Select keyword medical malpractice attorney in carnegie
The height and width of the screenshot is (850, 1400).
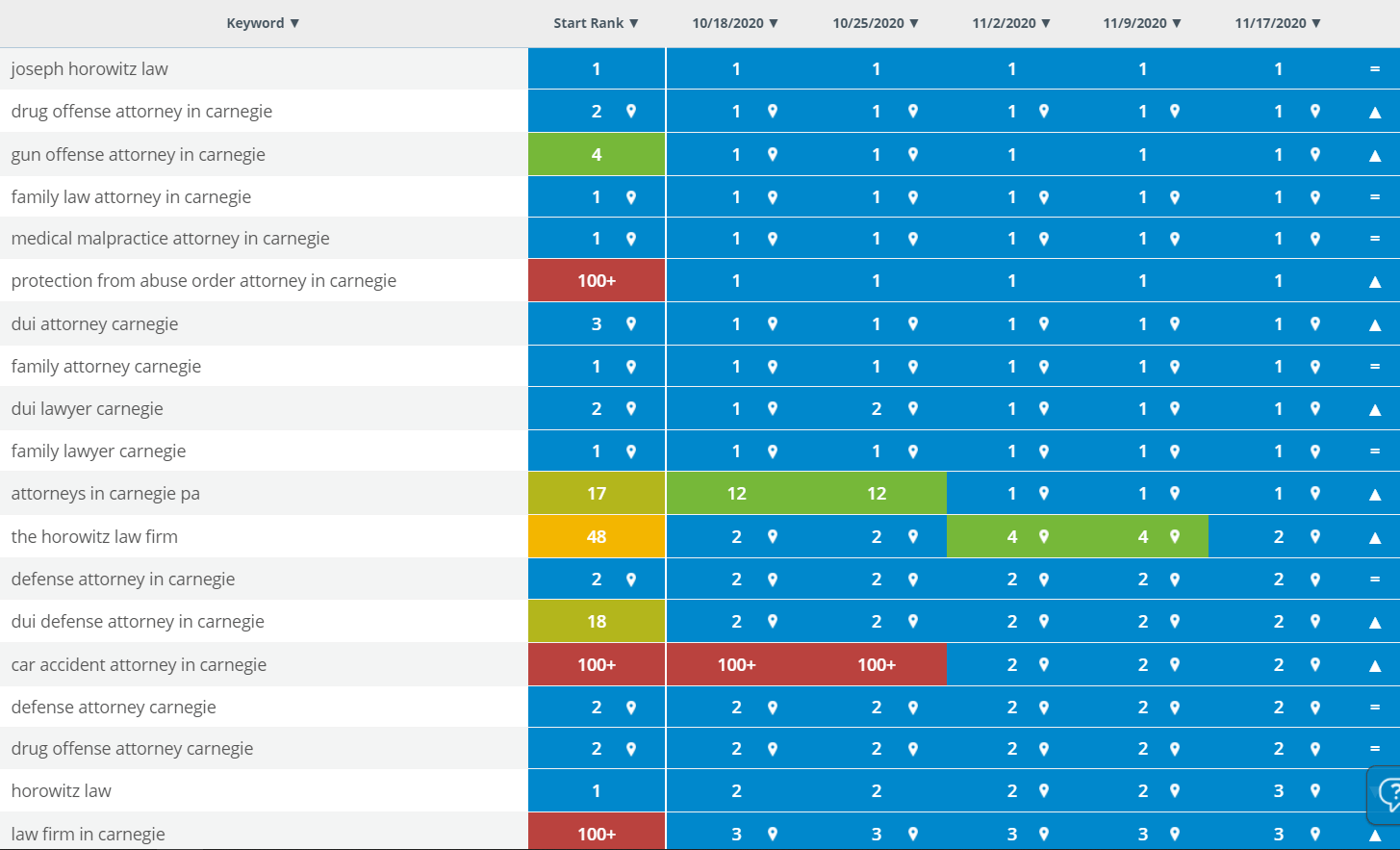click(x=170, y=238)
